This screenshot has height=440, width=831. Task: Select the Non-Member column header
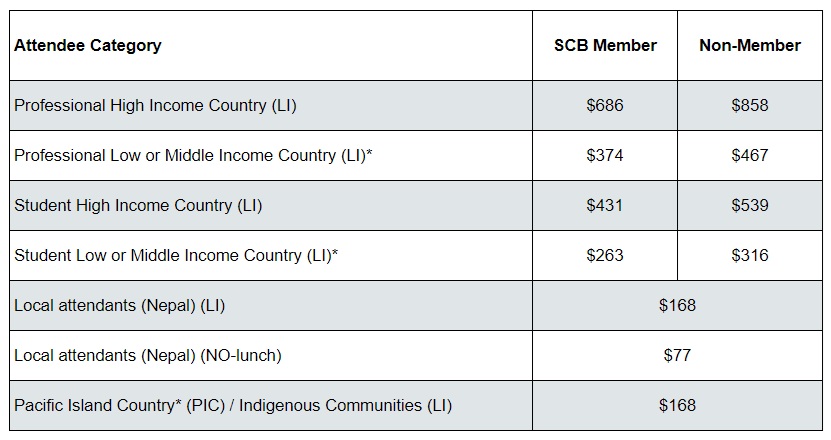click(750, 46)
